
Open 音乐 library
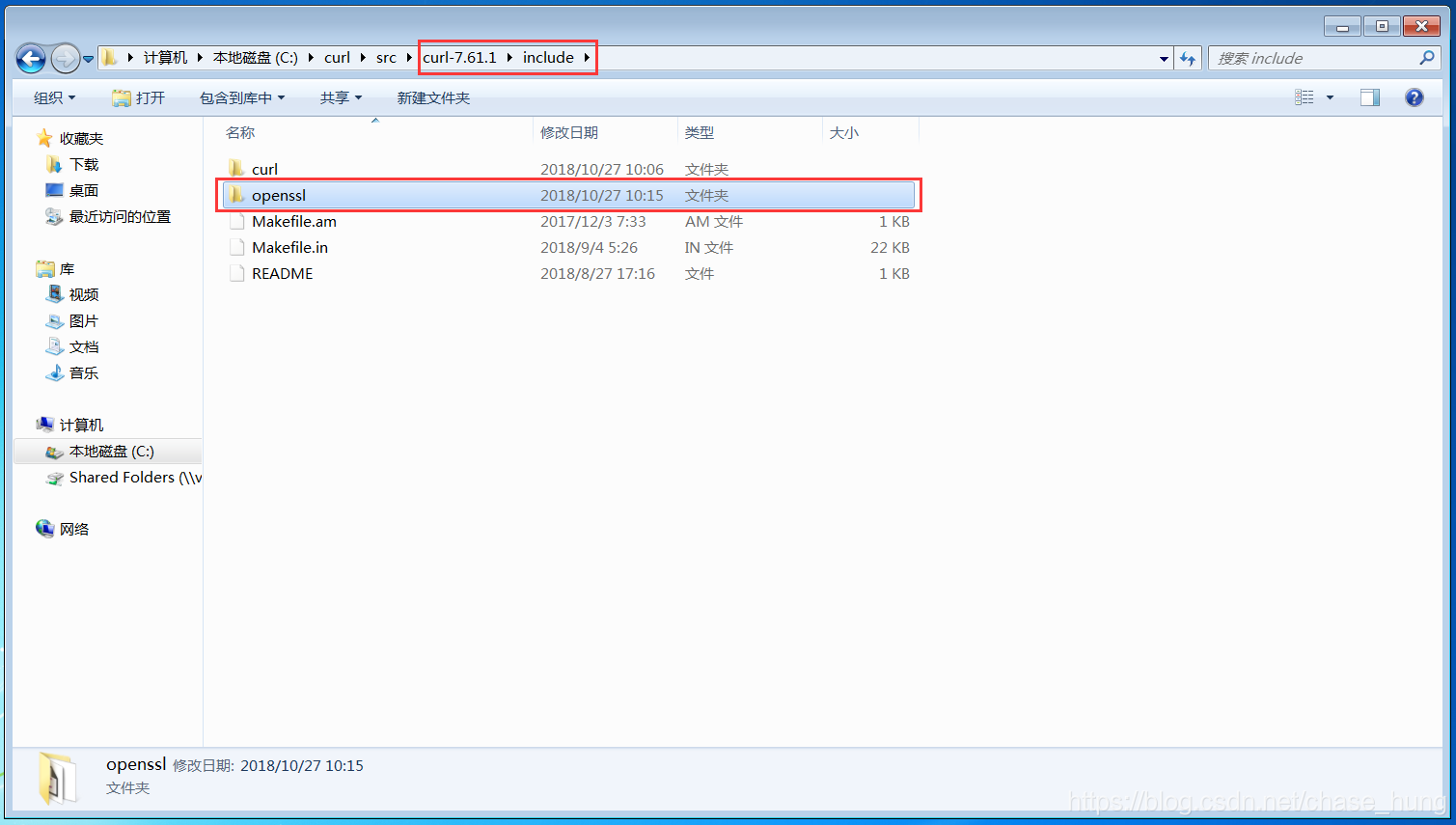pyautogui.click(x=84, y=372)
